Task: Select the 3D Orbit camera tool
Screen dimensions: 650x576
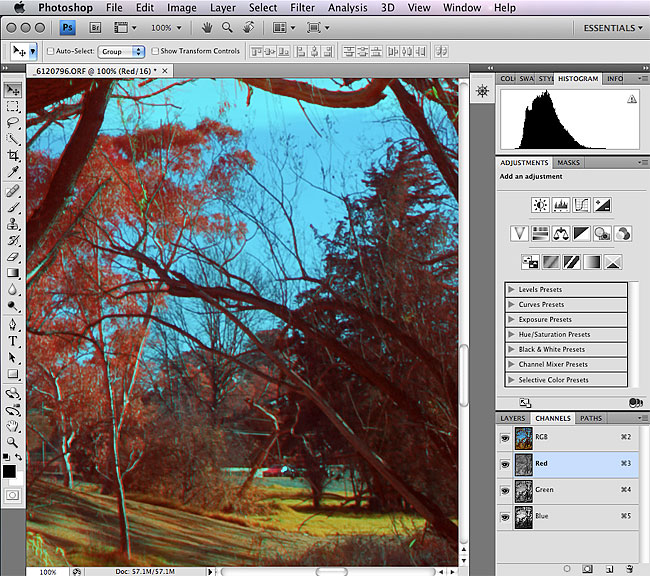Action: 13,410
